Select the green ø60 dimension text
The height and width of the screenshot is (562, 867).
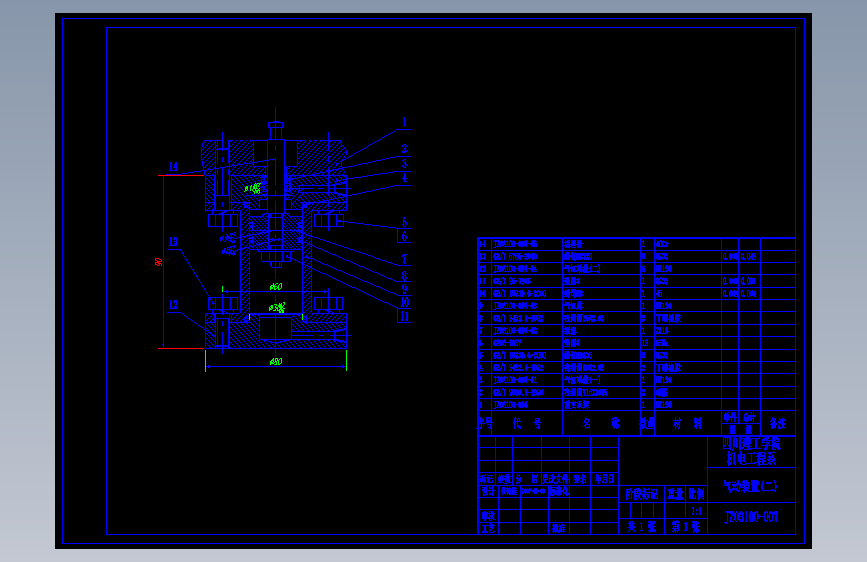(276, 287)
